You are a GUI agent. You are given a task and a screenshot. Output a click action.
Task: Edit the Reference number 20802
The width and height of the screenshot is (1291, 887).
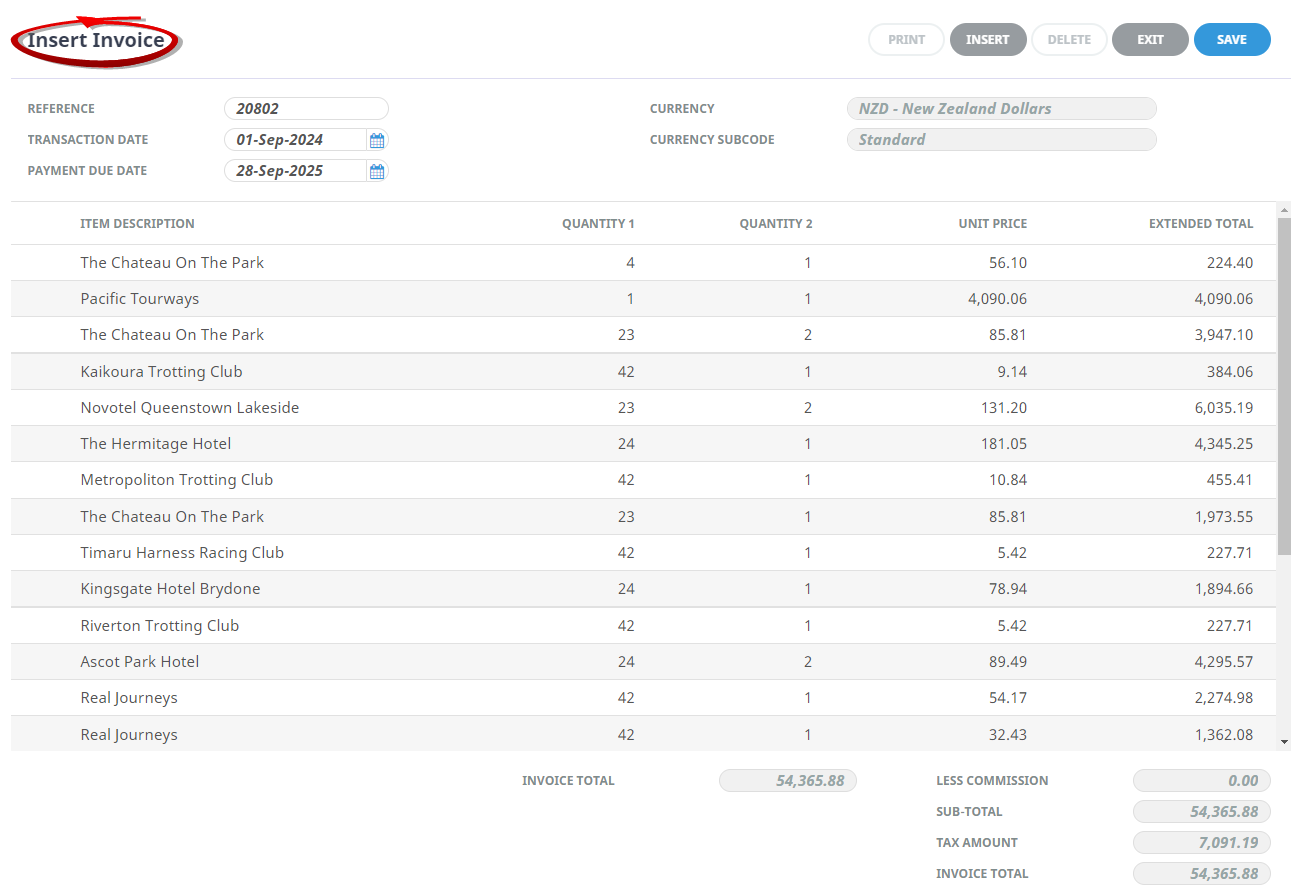pyautogui.click(x=306, y=108)
